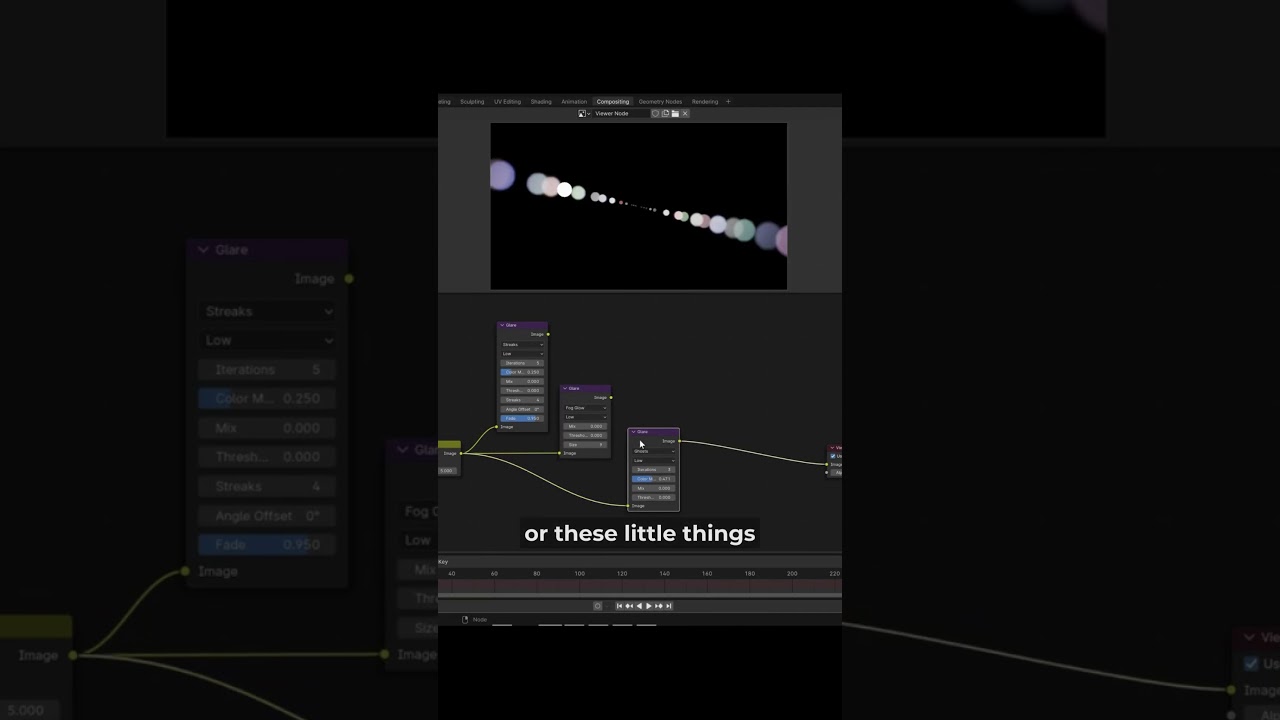Click the Mix field in Streaks node
The width and height of the screenshot is (1280, 720).
(522, 381)
